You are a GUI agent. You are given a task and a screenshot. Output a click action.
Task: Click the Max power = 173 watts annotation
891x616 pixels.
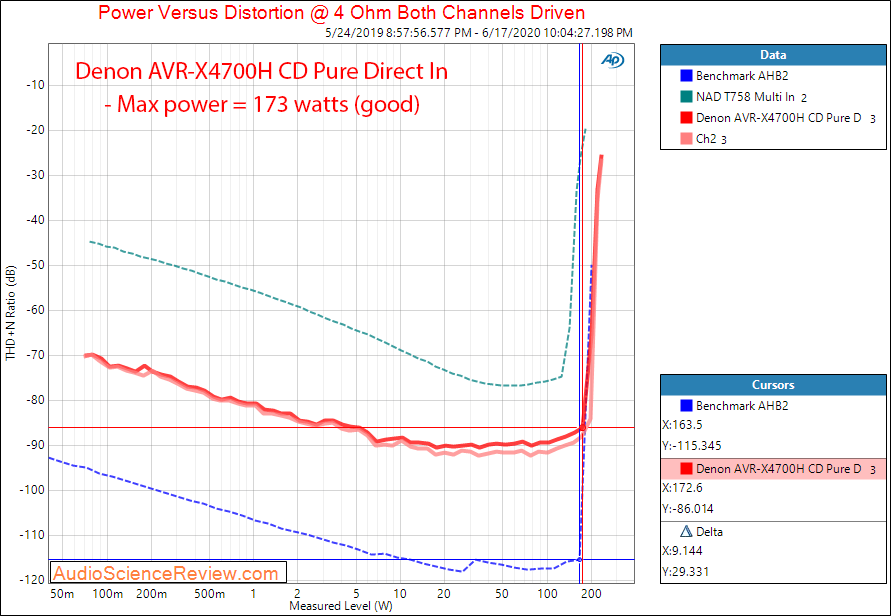click(x=263, y=105)
